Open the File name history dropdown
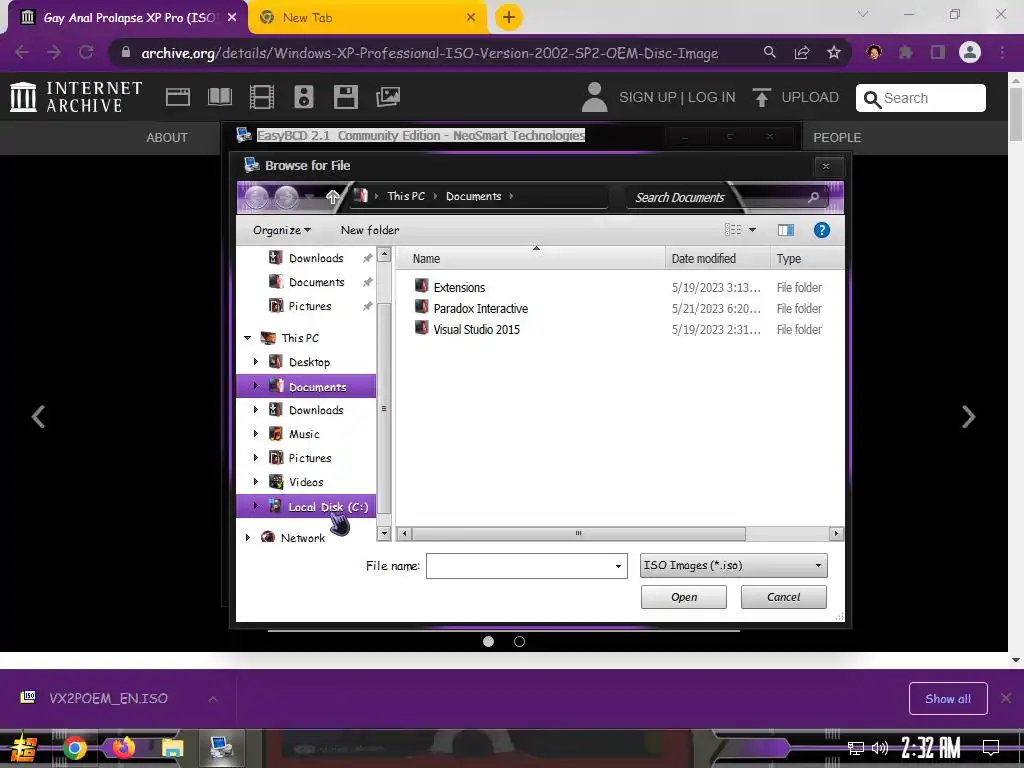1024x768 pixels. pyautogui.click(x=618, y=566)
